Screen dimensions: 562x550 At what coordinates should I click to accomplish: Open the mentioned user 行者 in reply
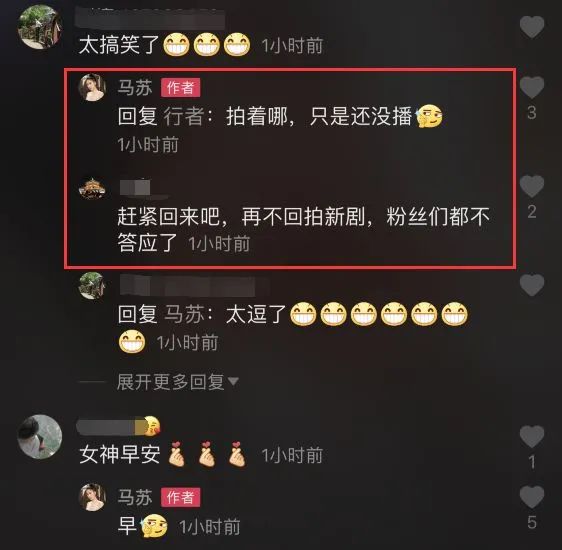pyautogui.click(x=184, y=116)
